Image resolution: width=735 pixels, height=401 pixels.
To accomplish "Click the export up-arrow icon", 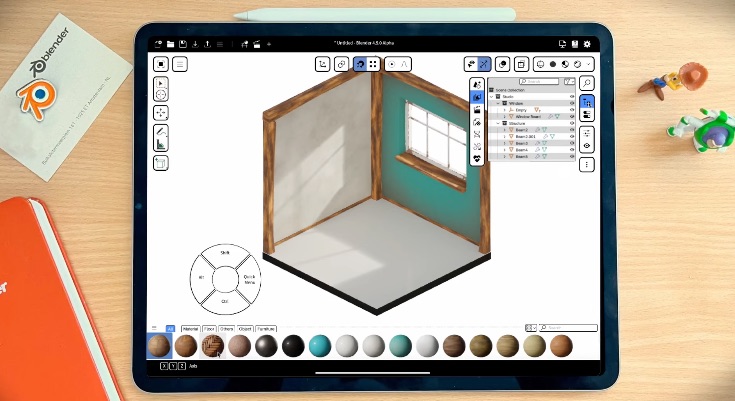I will point(207,44).
